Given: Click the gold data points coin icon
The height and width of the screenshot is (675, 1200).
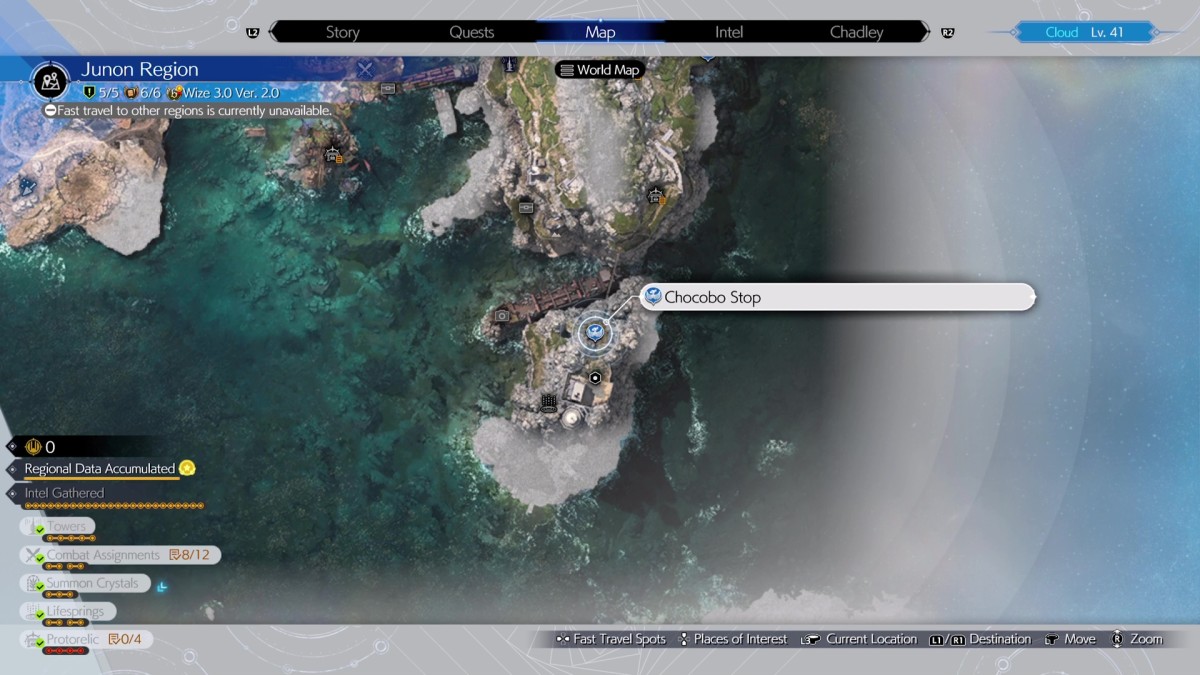Looking at the screenshot, I should pyautogui.click(x=32, y=447).
